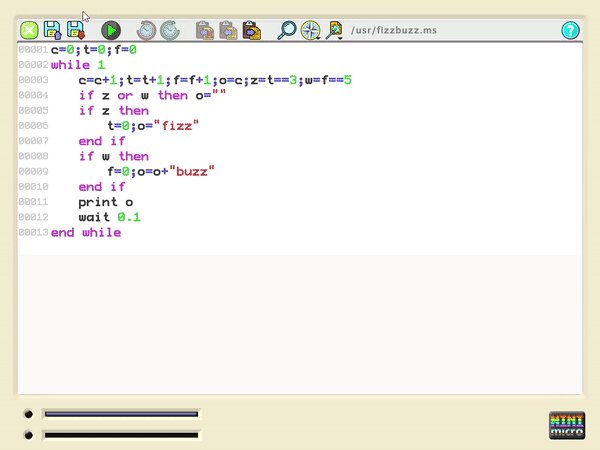Click the Mini Micro logo
Screen dimensions: 600x450
pyautogui.click(x=567, y=425)
